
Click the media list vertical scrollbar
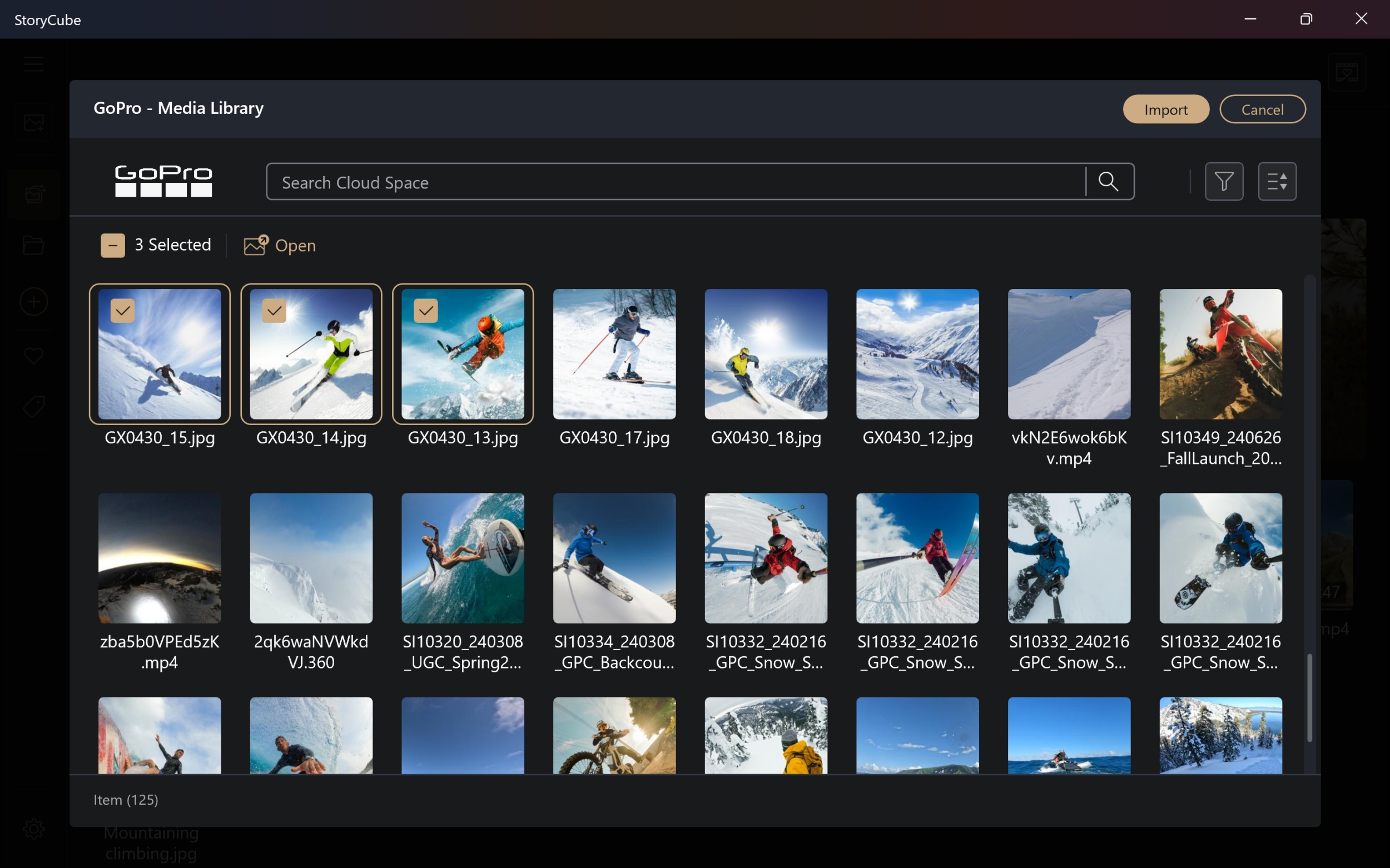pyautogui.click(x=1309, y=697)
